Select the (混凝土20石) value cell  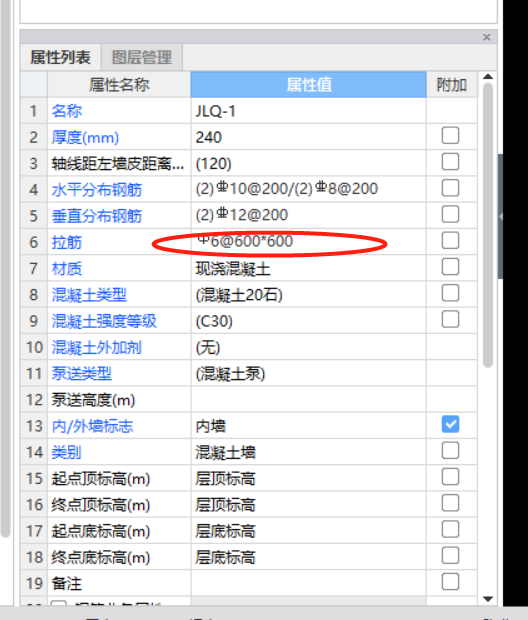point(308,295)
